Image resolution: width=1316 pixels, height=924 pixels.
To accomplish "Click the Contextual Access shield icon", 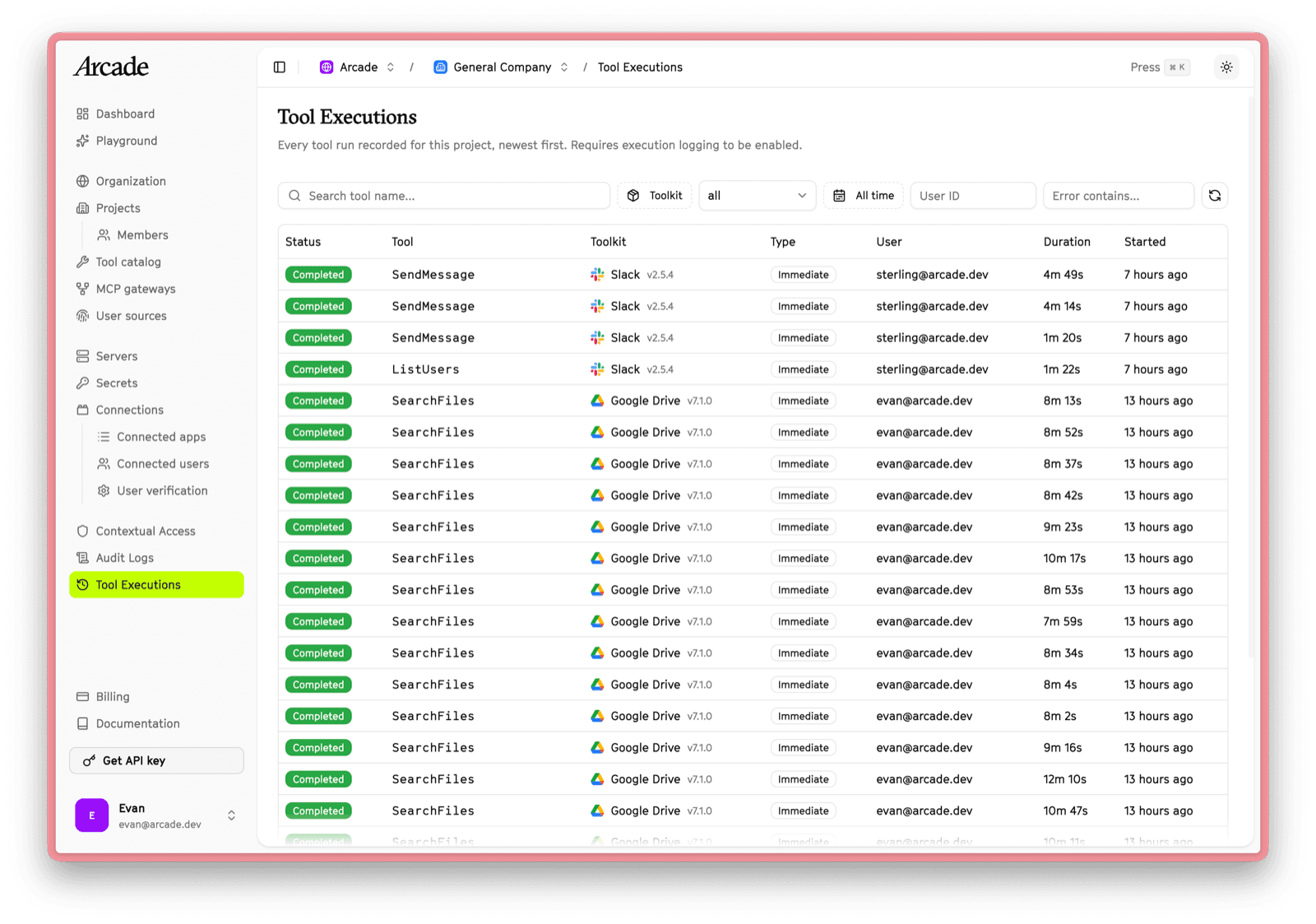I will [x=82, y=532].
